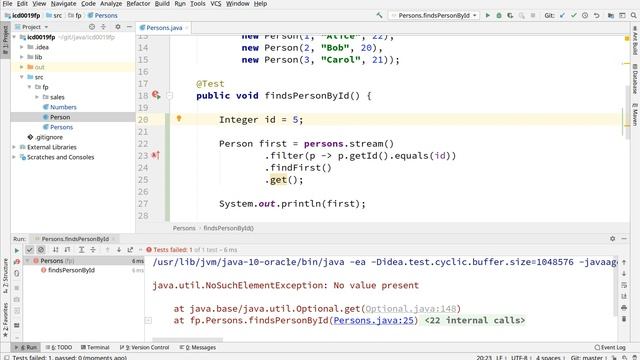The height and width of the screenshot is (360, 640).
Task: Show Git history clock icon
Action: coord(585,15)
